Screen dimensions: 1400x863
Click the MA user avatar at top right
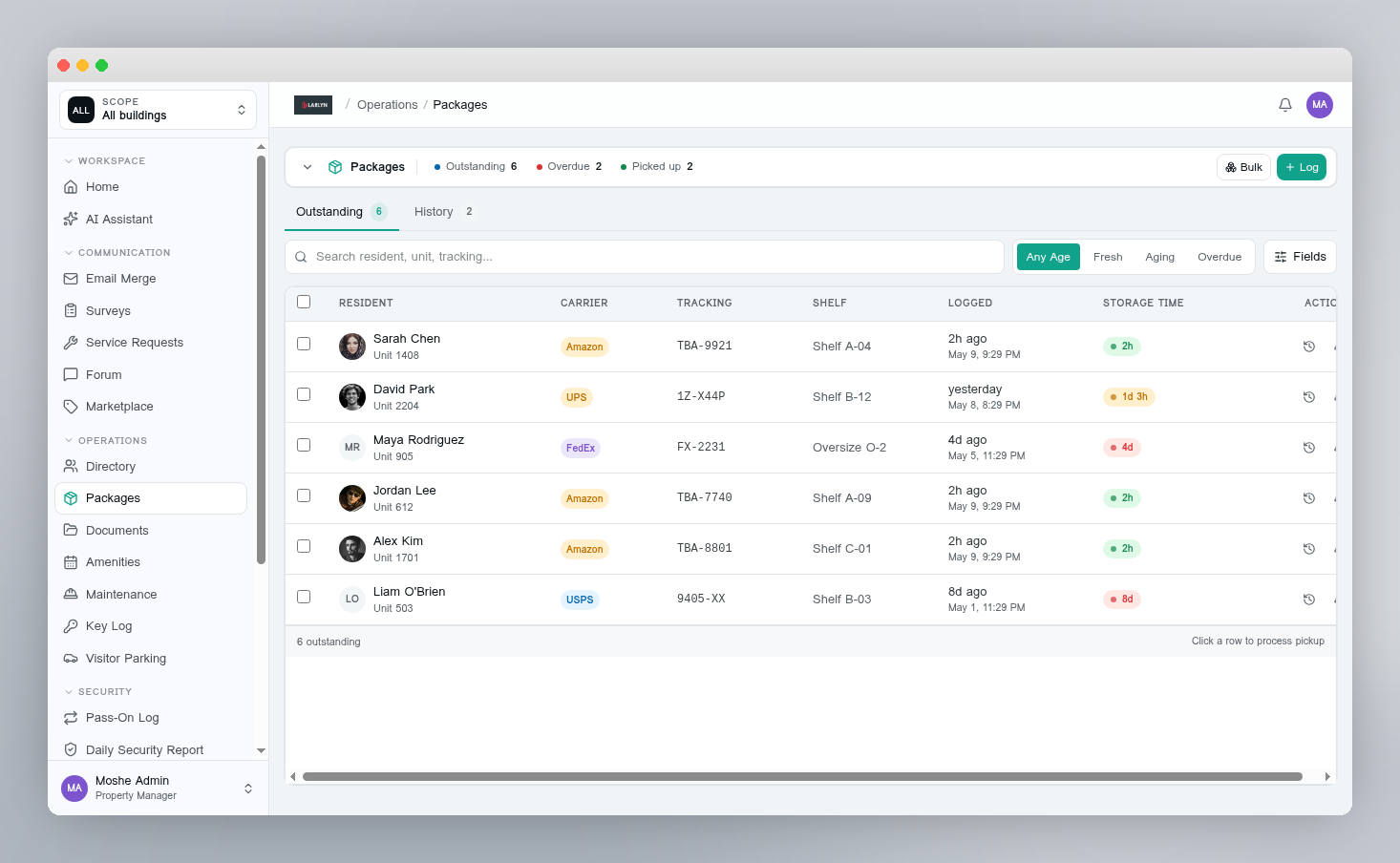pyautogui.click(x=1320, y=105)
